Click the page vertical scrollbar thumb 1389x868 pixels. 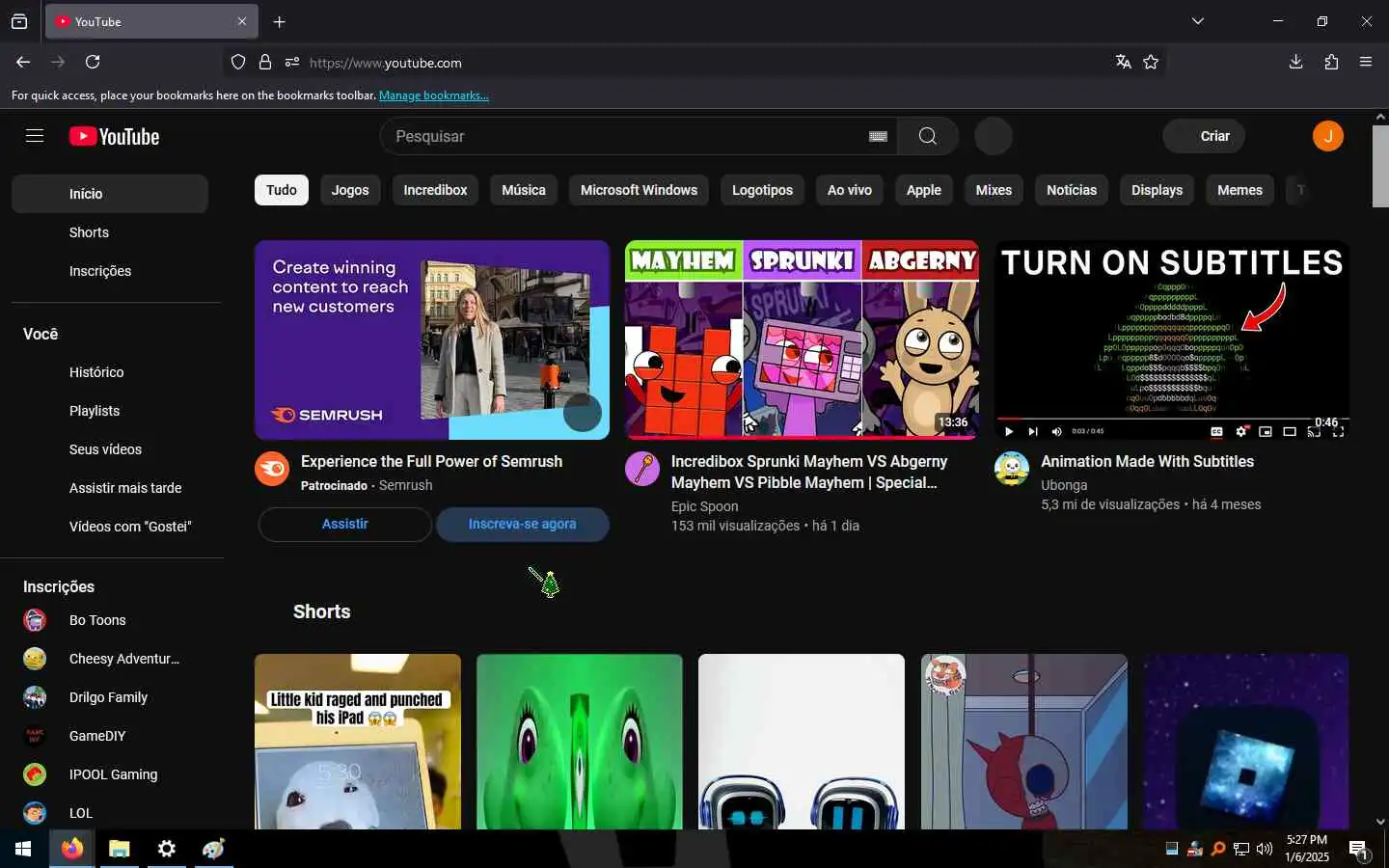pyautogui.click(x=1380, y=166)
